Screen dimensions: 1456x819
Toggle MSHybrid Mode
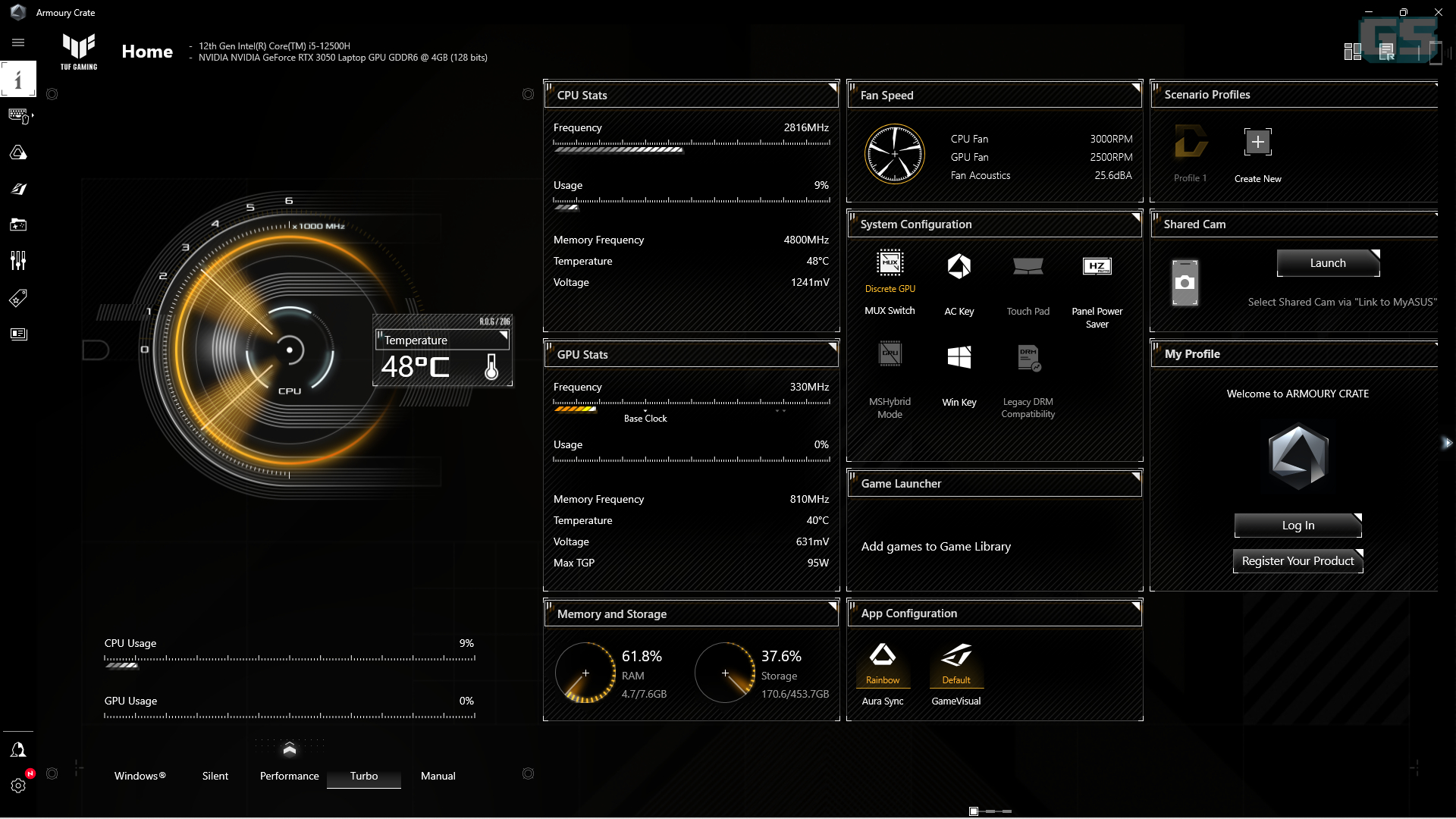tap(890, 379)
